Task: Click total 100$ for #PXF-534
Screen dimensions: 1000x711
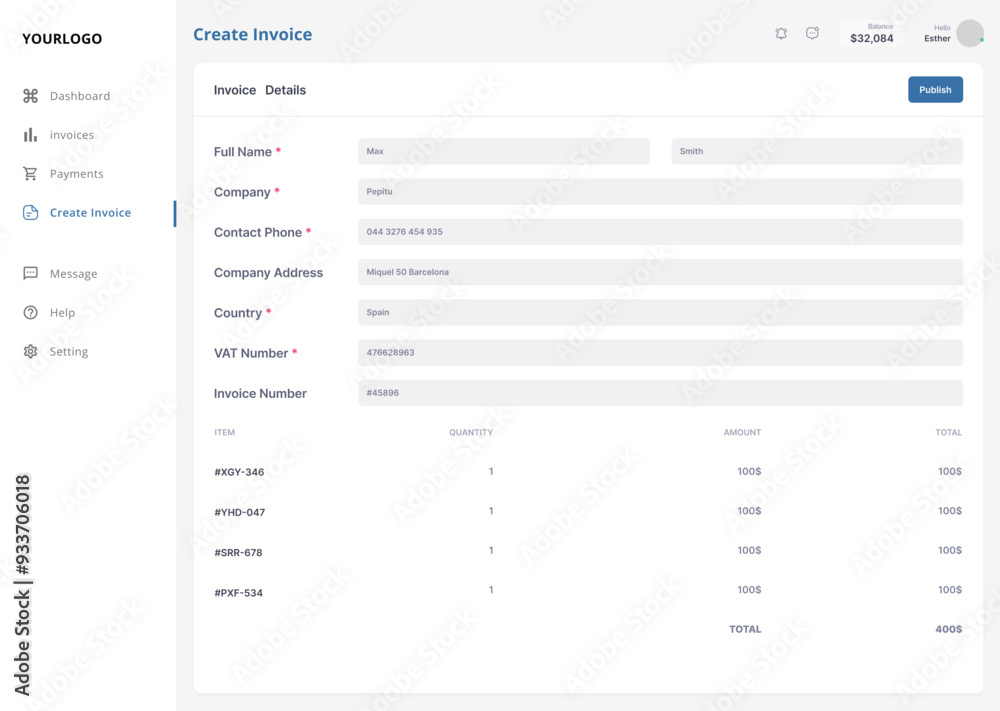Action: click(950, 590)
